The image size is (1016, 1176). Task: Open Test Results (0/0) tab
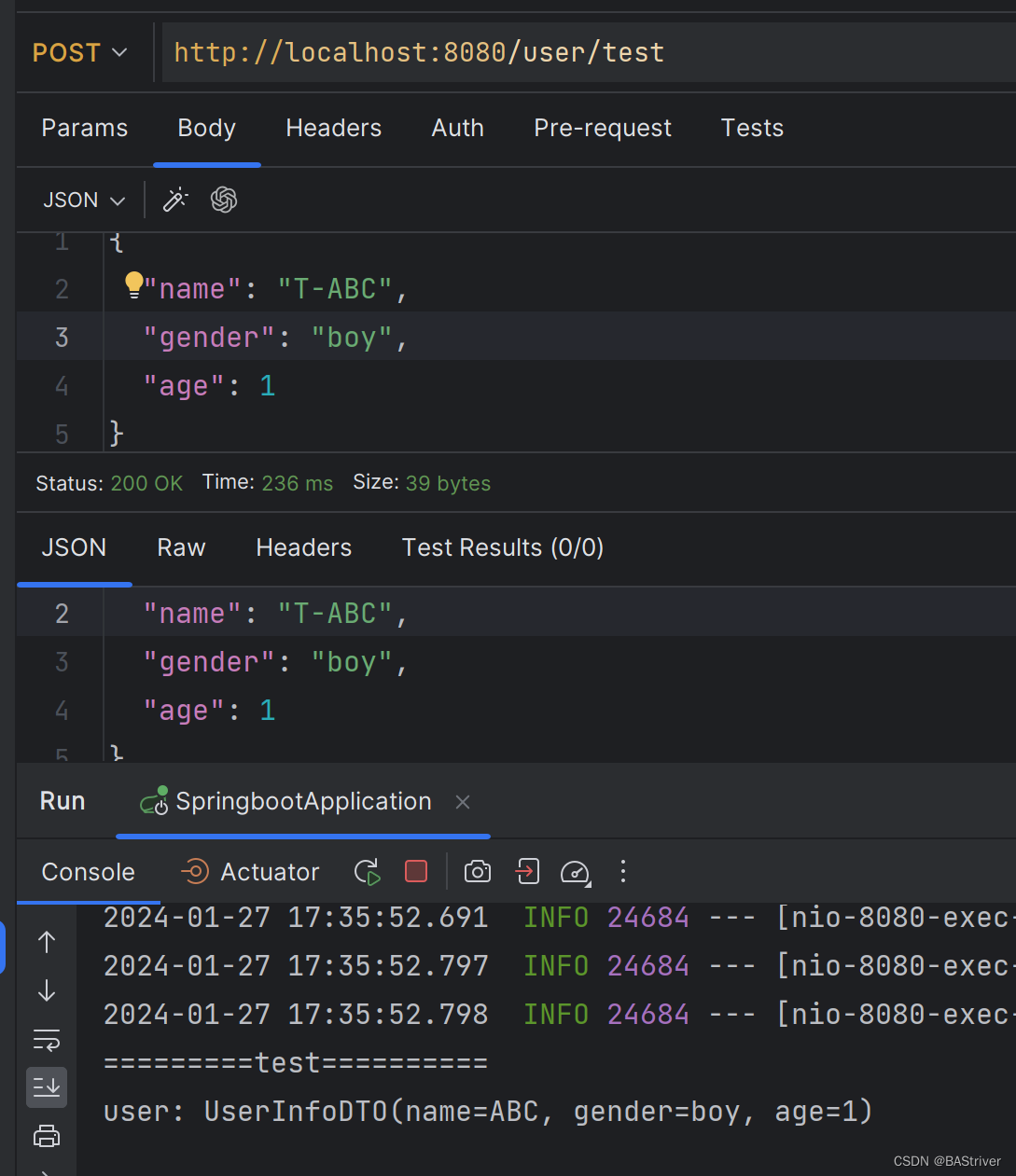click(503, 547)
